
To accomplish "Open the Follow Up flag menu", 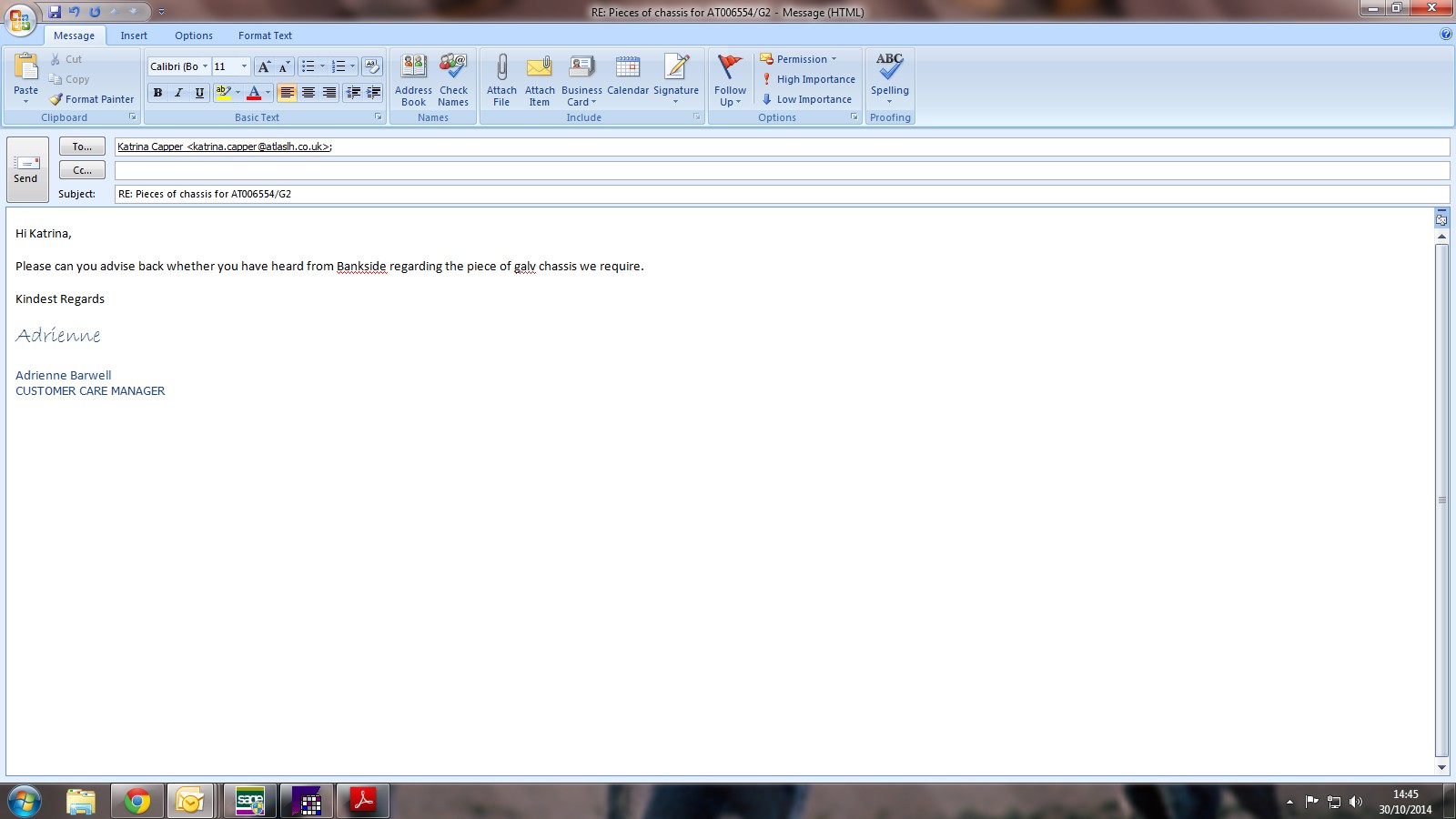I will point(730,80).
